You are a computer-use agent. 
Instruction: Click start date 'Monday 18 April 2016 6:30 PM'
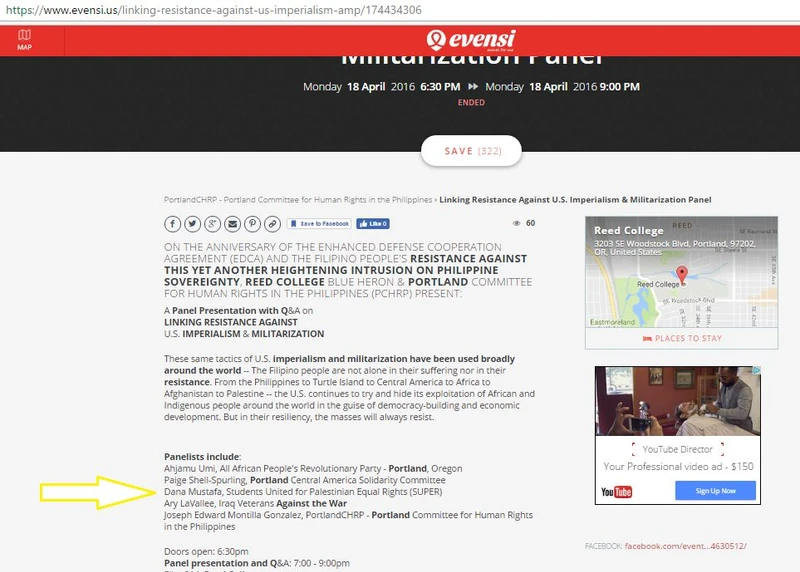pos(382,87)
